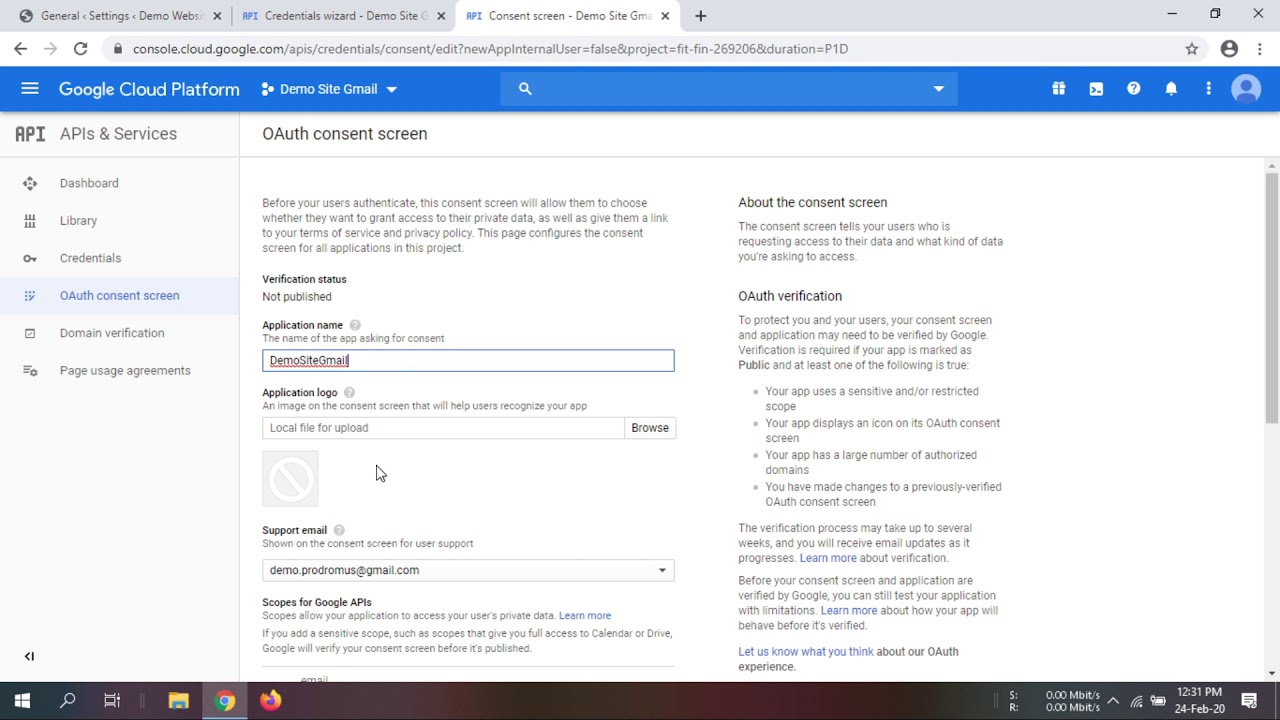Open the three-dot settings menu in header
Viewport: 1280px width, 720px height.
coord(1208,89)
